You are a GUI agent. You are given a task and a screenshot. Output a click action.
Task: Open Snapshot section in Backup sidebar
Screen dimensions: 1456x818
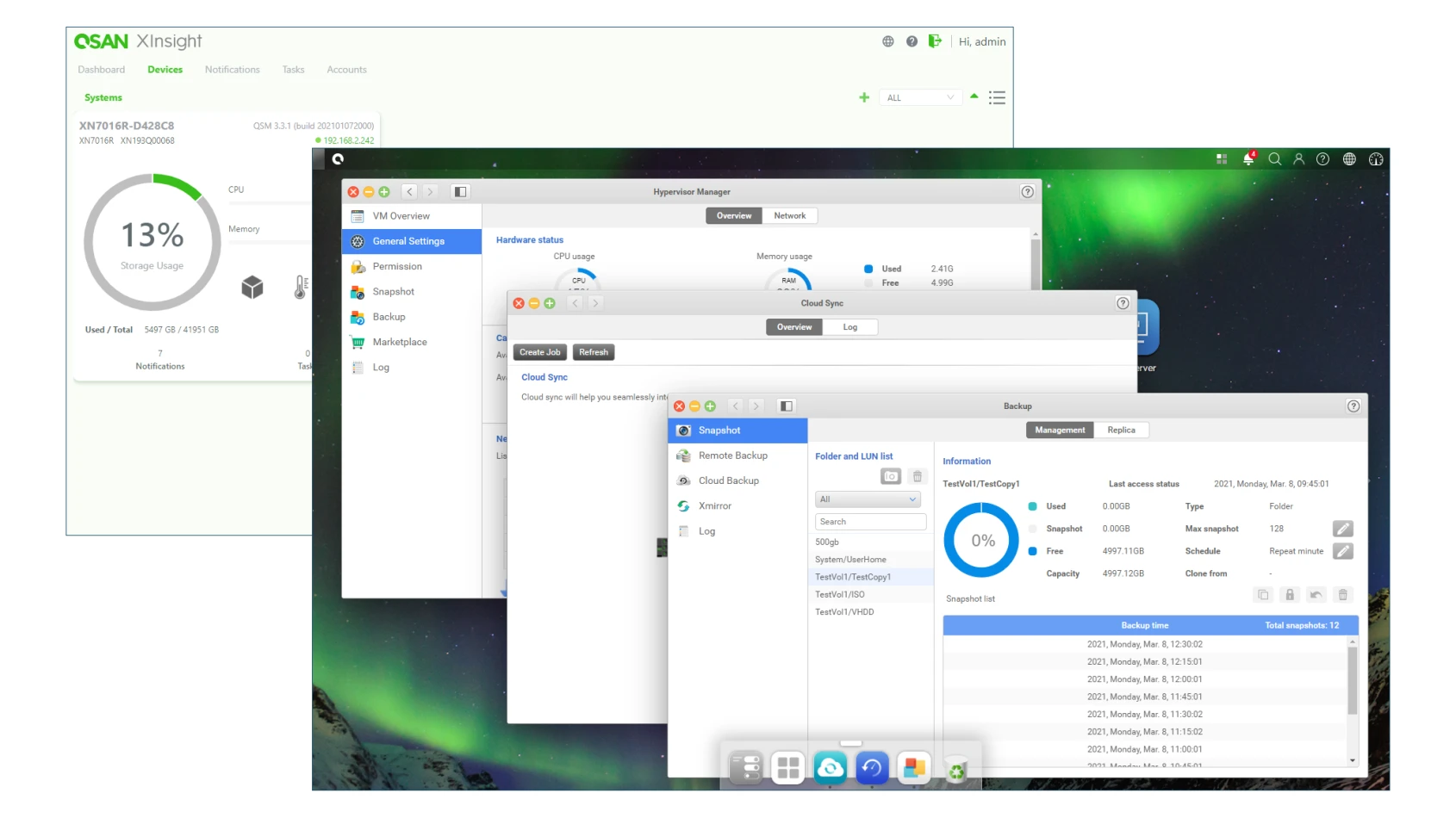[x=737, y=431]
